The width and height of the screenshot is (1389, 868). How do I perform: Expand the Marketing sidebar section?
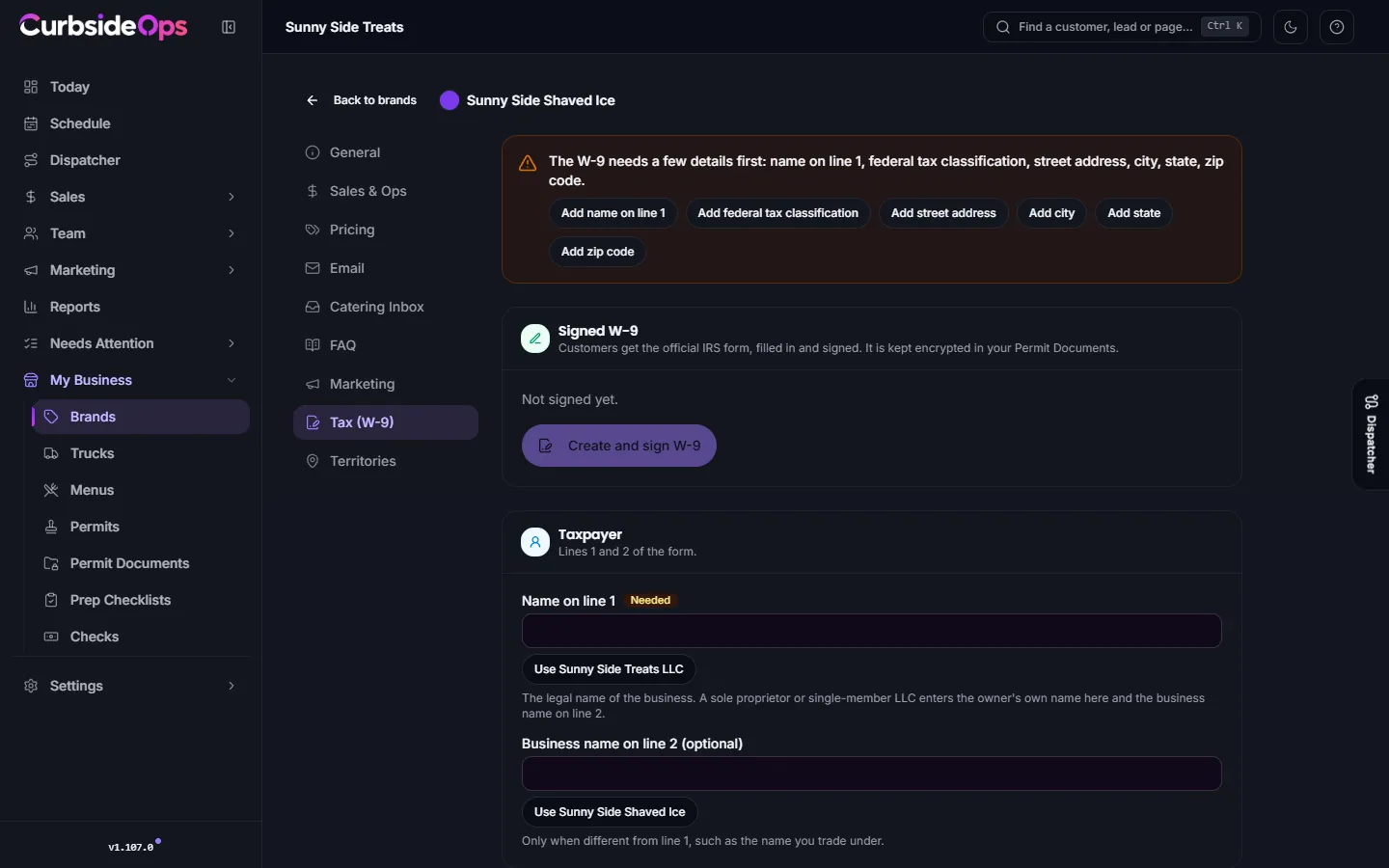(x=131, y=270)
